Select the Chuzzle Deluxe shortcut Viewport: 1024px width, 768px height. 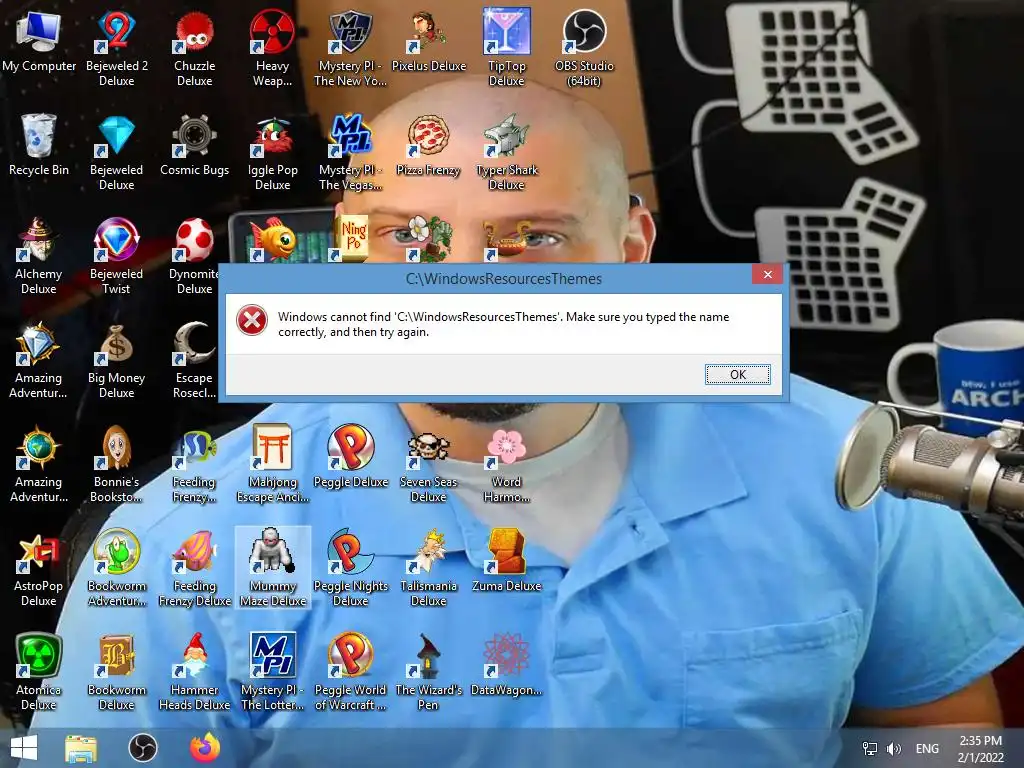click(x=195, y=47)
